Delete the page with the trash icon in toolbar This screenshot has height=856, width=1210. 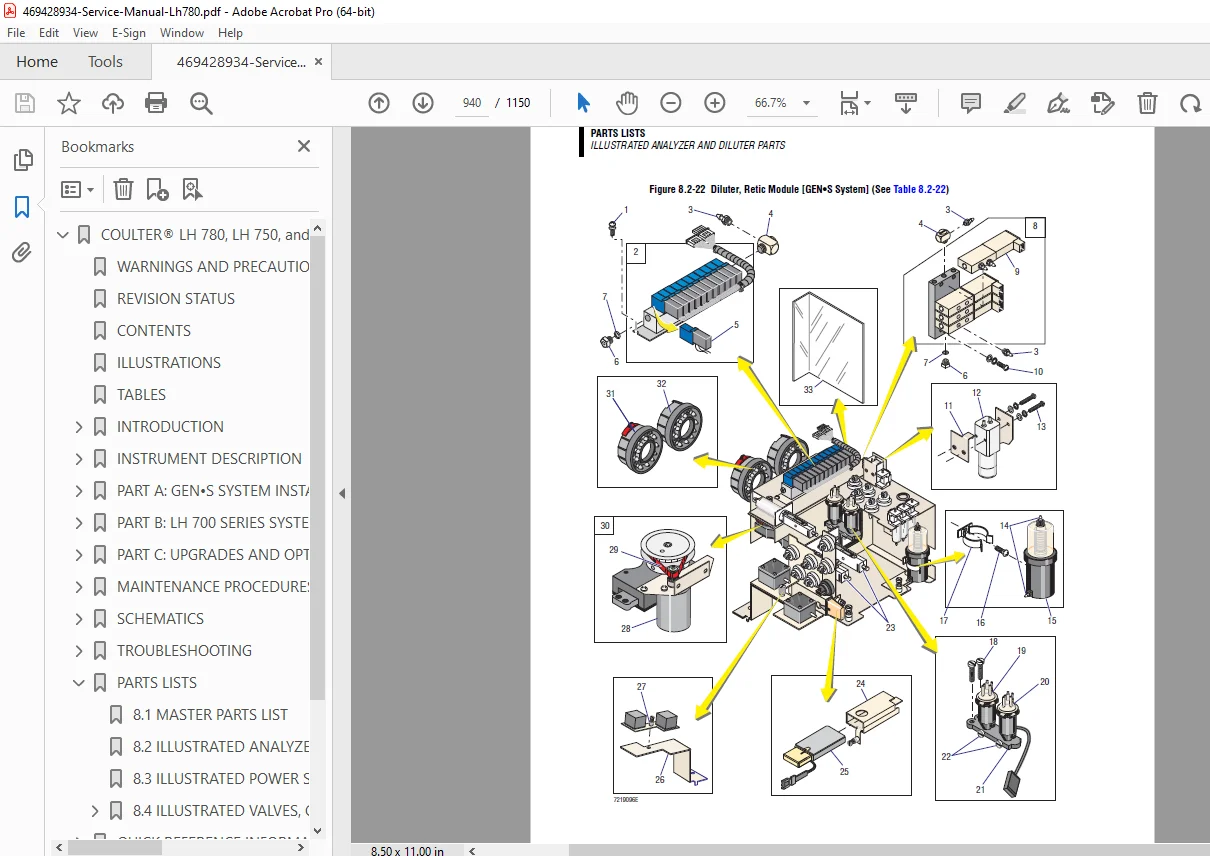point(1147,103)
